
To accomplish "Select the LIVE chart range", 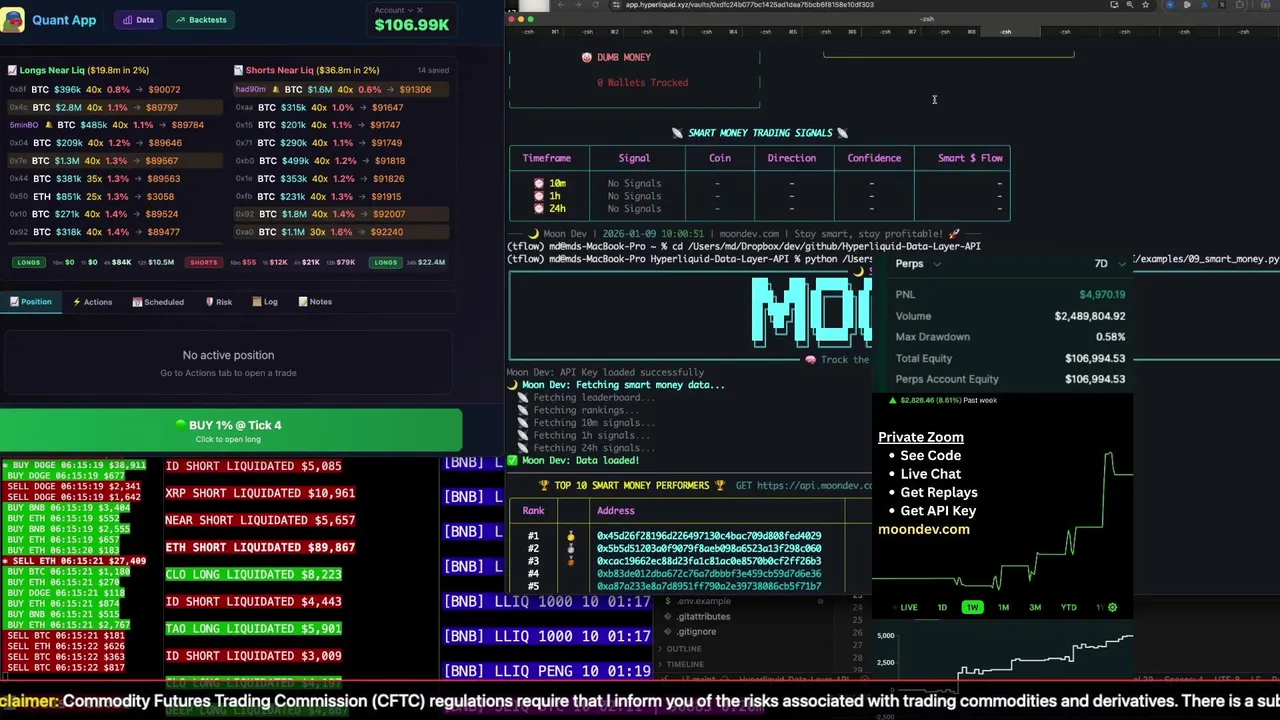I will (x=908, y=607).
